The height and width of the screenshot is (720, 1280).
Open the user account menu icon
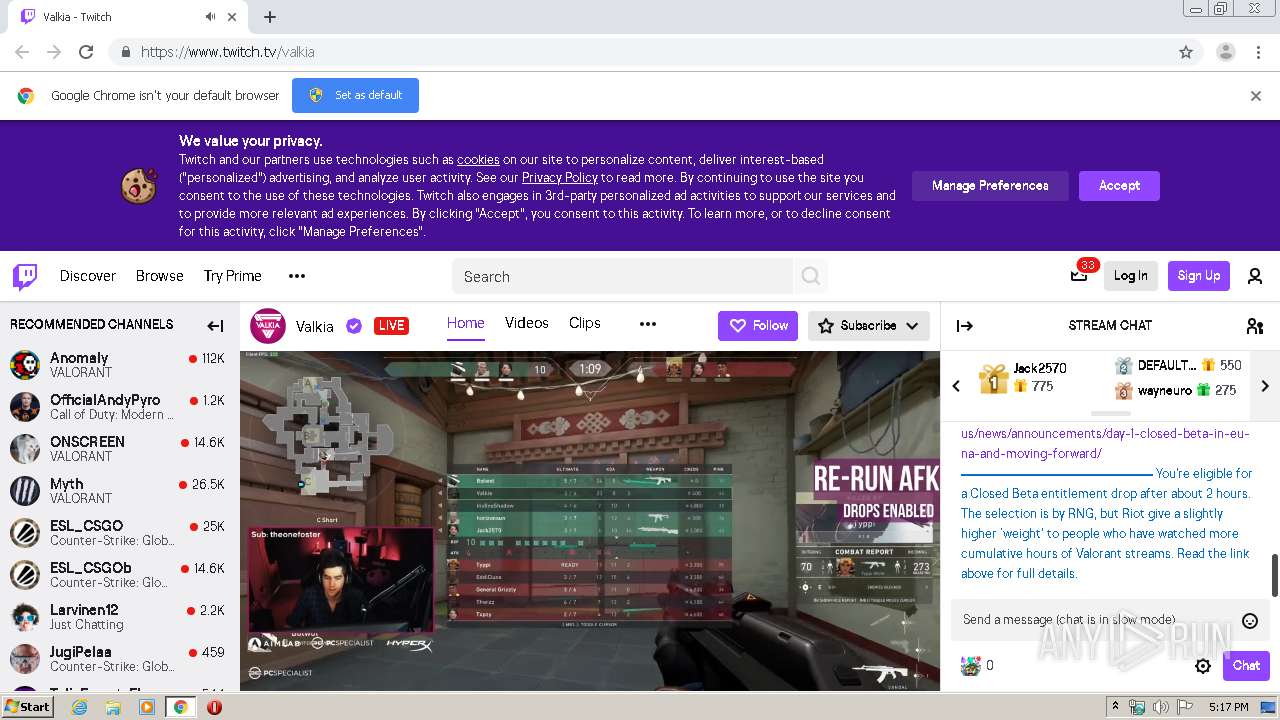pos(1255,276)
